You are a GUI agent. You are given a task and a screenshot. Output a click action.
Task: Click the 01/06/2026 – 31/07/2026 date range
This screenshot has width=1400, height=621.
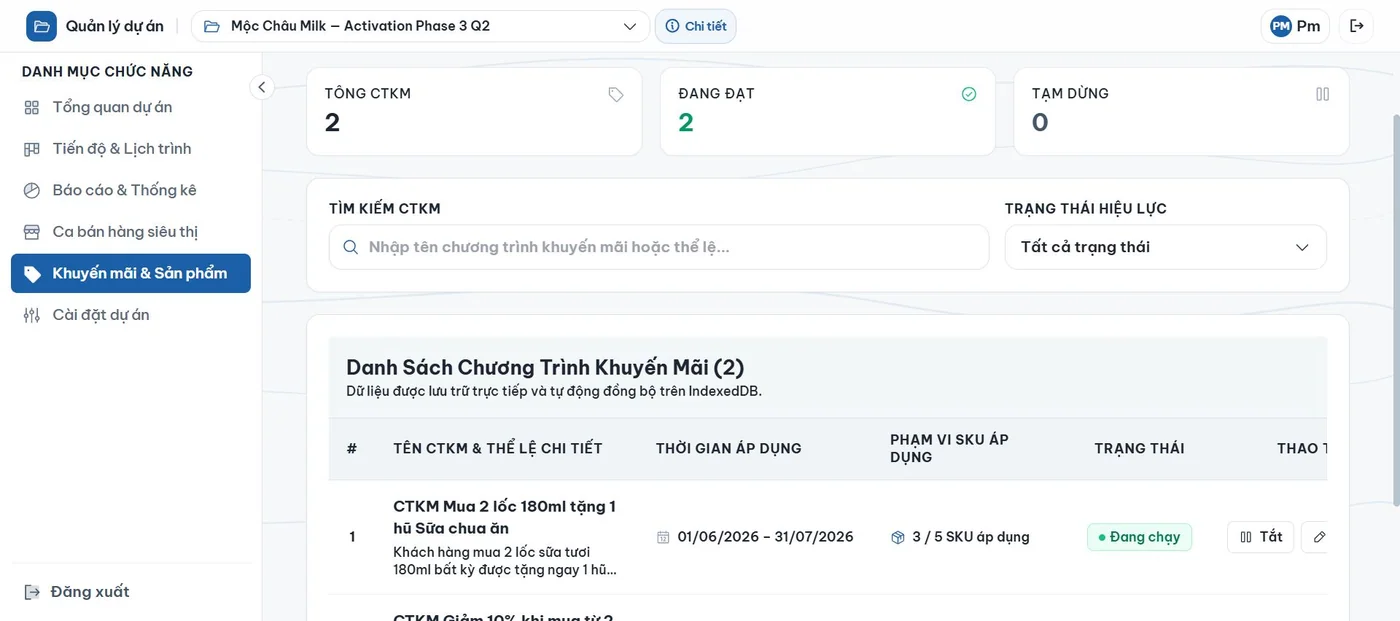[765, 537]
